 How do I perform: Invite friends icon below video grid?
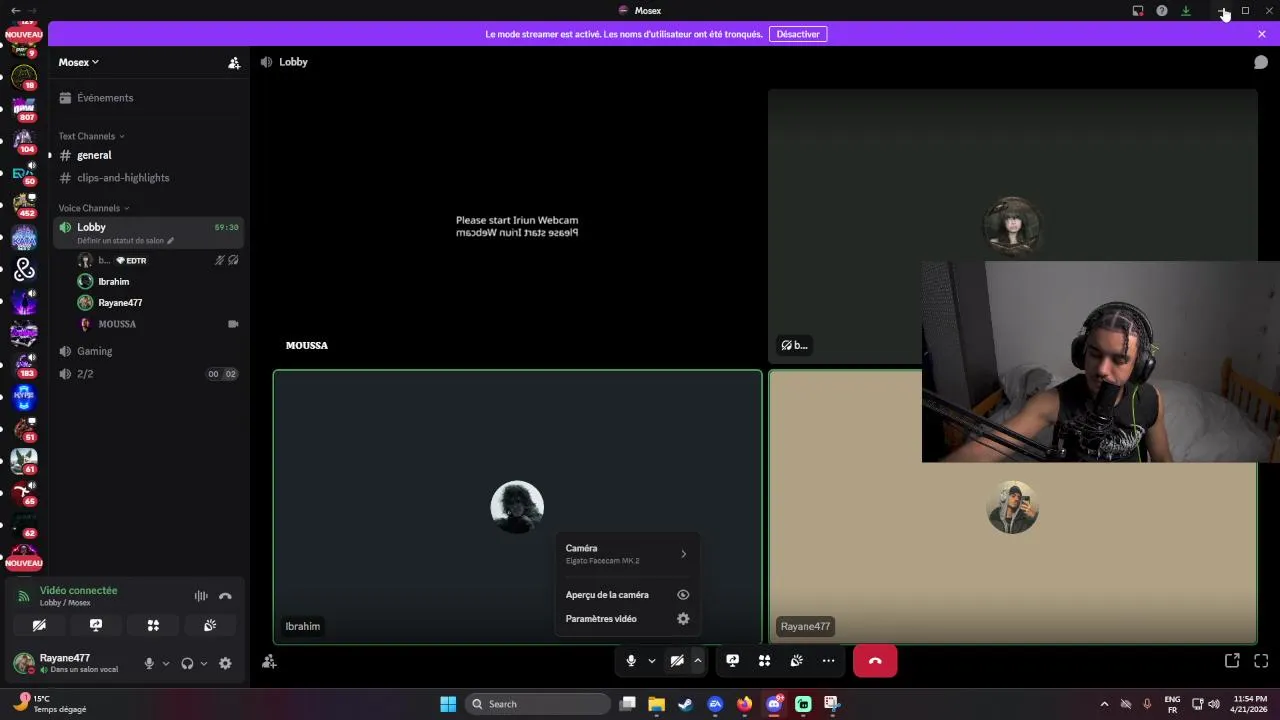tap(269, 661)
